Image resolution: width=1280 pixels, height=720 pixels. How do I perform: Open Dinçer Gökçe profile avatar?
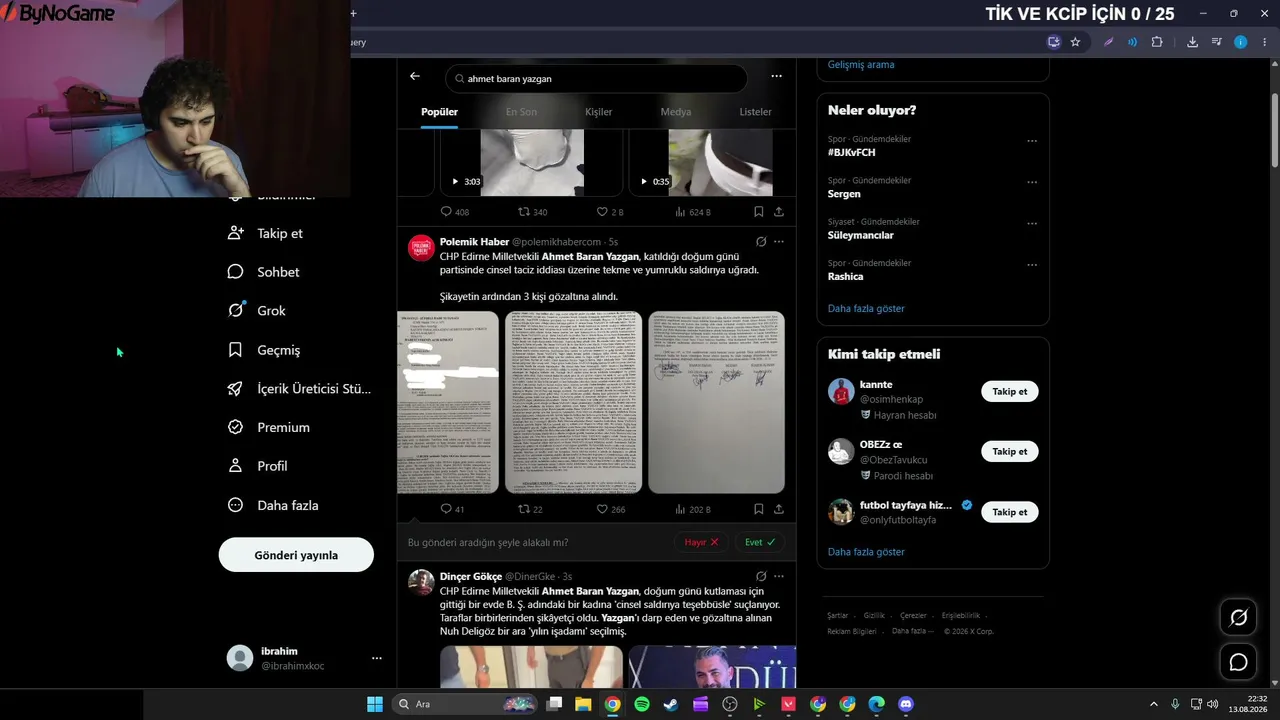pos(421,583)
